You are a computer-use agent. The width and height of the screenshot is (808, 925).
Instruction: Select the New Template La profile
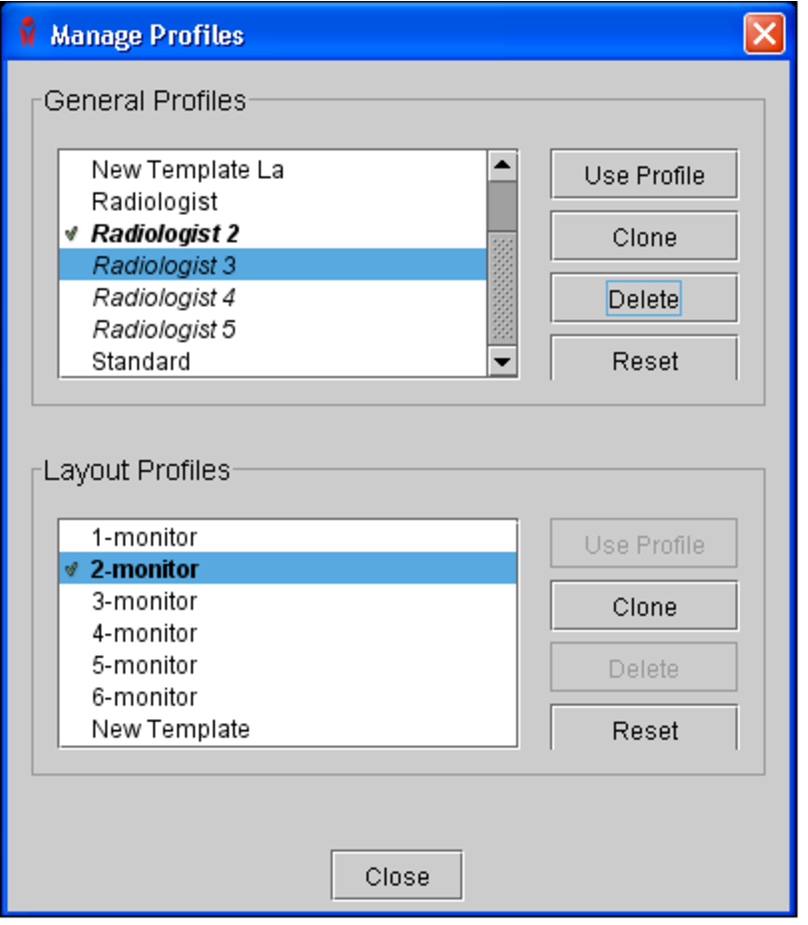(187, 170)
